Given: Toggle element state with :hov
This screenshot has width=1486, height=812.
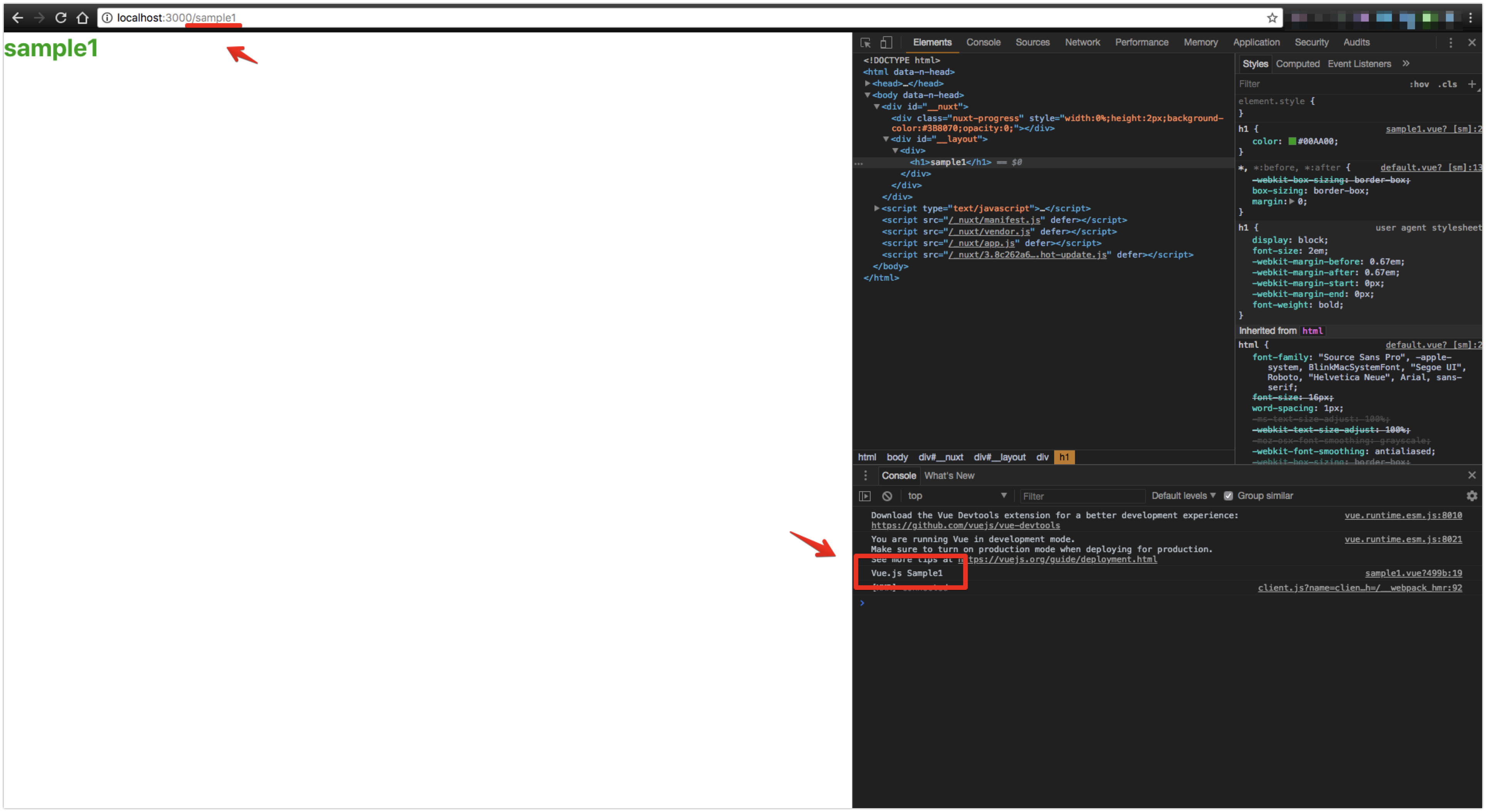Looking at the screenshot, I should click(x=1419, y=84).
